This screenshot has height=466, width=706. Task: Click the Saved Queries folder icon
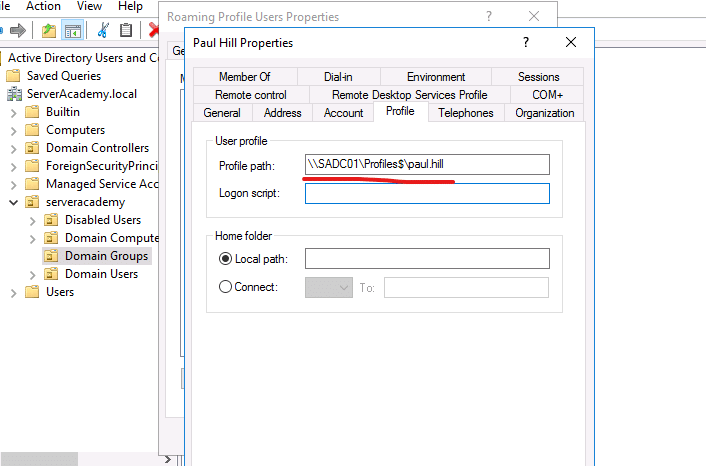pyautogui.click(x=13, y=76)
